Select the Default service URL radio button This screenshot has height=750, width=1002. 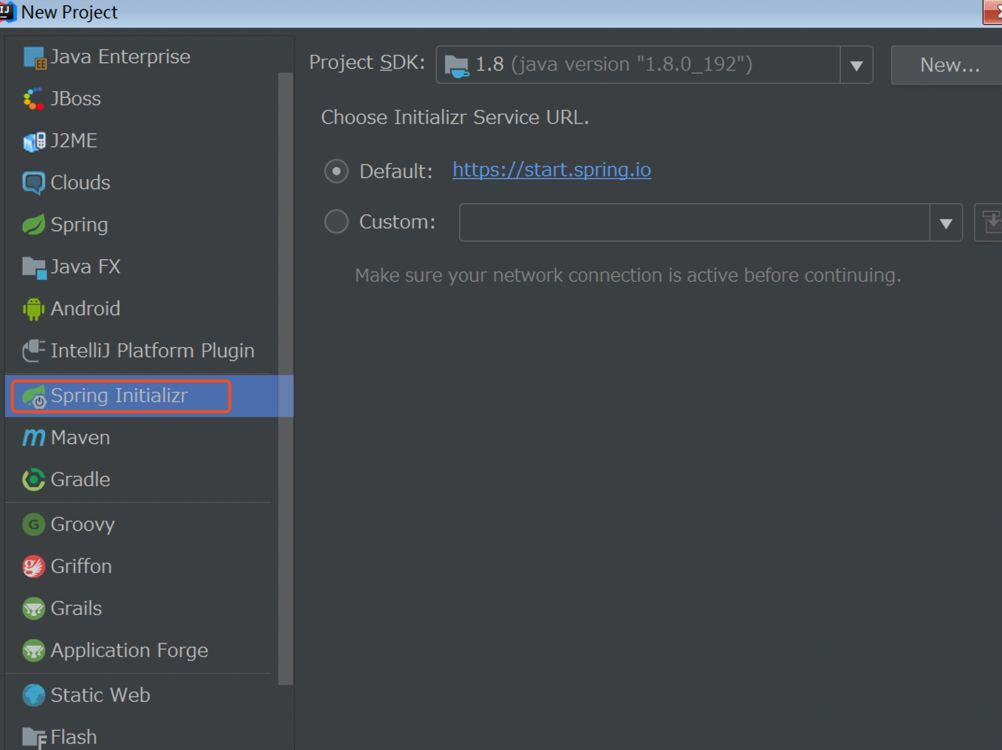336,171
